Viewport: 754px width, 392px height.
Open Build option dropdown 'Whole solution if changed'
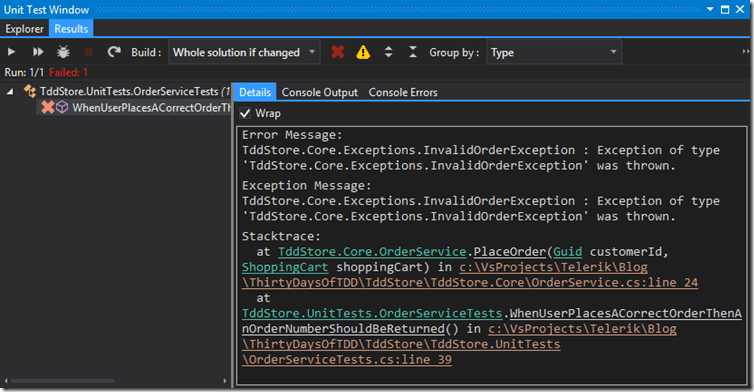click(244, 52)
